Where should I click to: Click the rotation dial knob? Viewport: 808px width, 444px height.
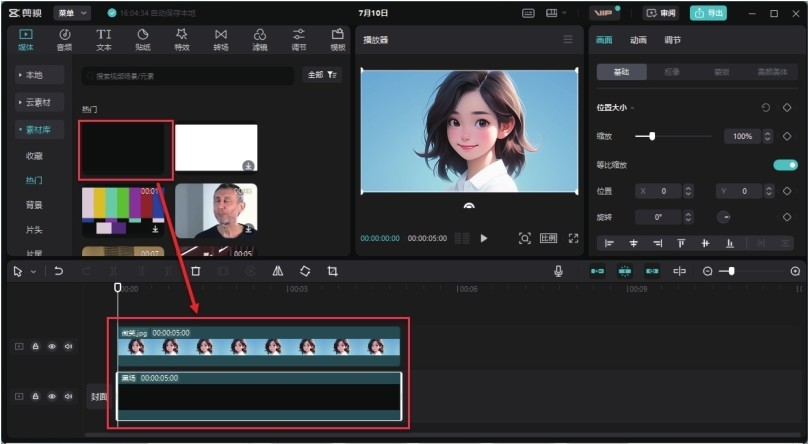pos(724,217)
